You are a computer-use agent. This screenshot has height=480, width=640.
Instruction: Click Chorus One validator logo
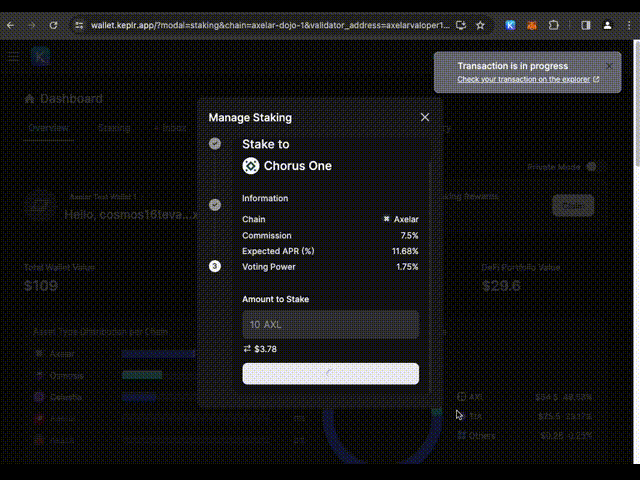tap(251, 166)
